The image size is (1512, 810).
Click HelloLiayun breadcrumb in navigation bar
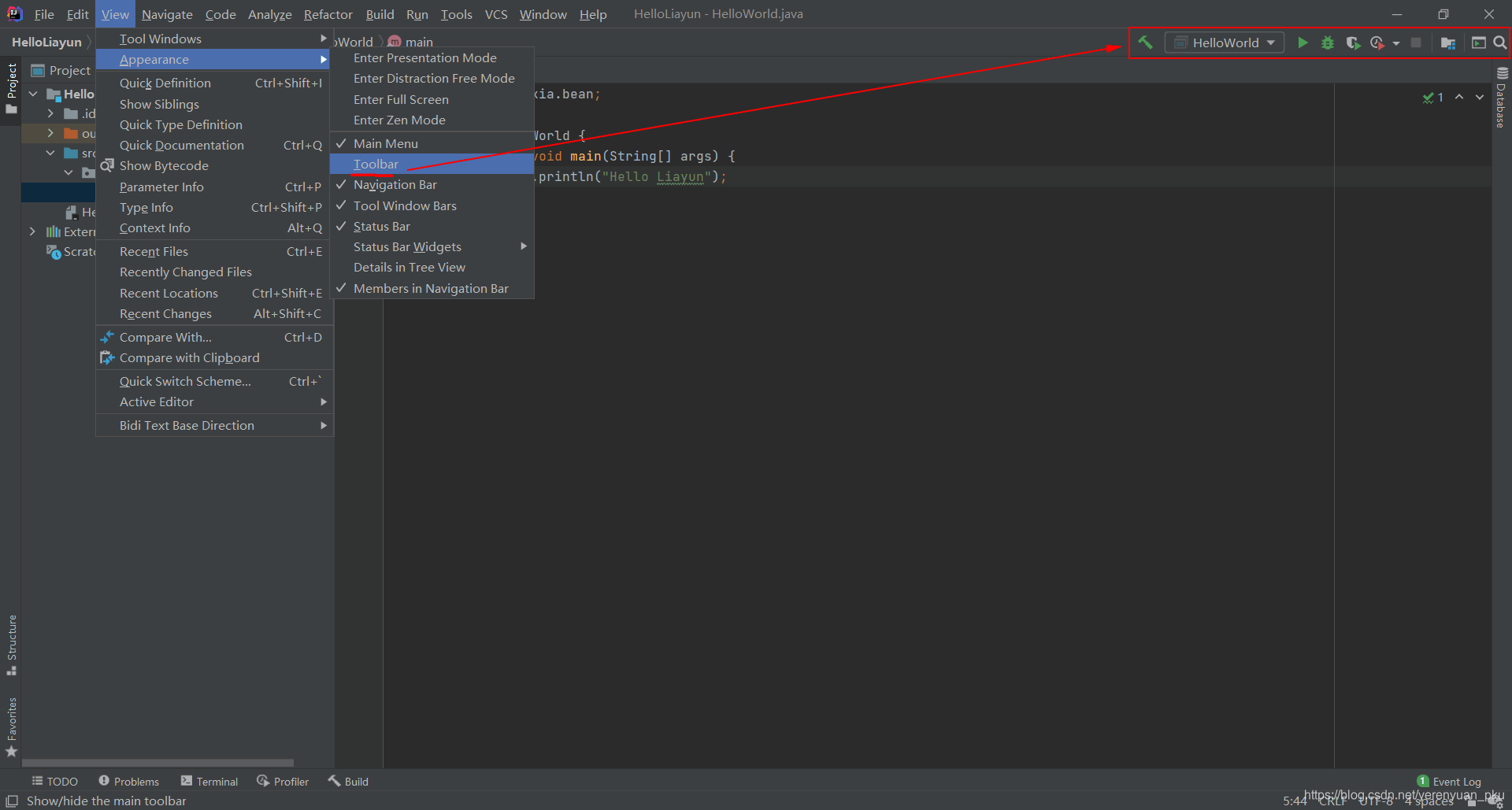[x=46, y=42]
